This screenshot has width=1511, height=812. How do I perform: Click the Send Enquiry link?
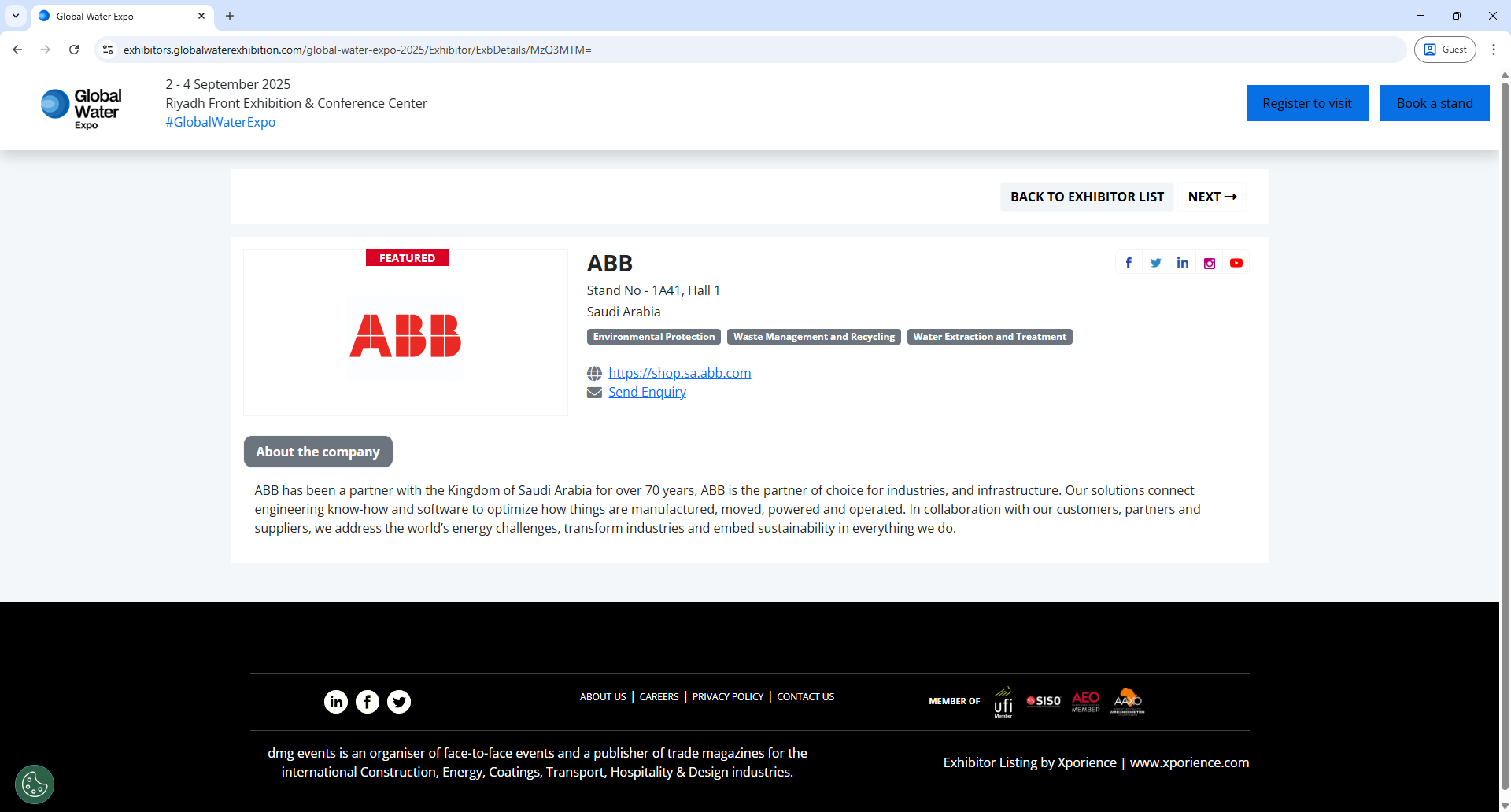click(647, 392)
